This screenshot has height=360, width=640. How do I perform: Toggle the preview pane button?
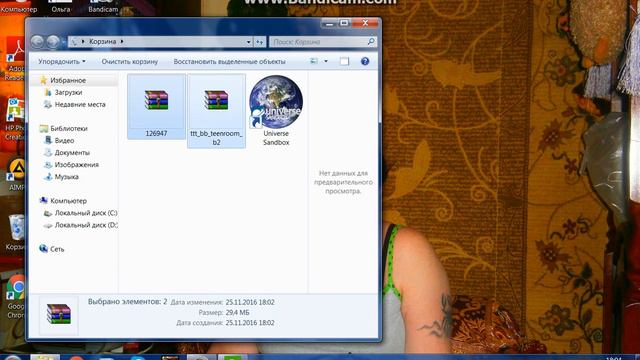click(x=344, y=61)
